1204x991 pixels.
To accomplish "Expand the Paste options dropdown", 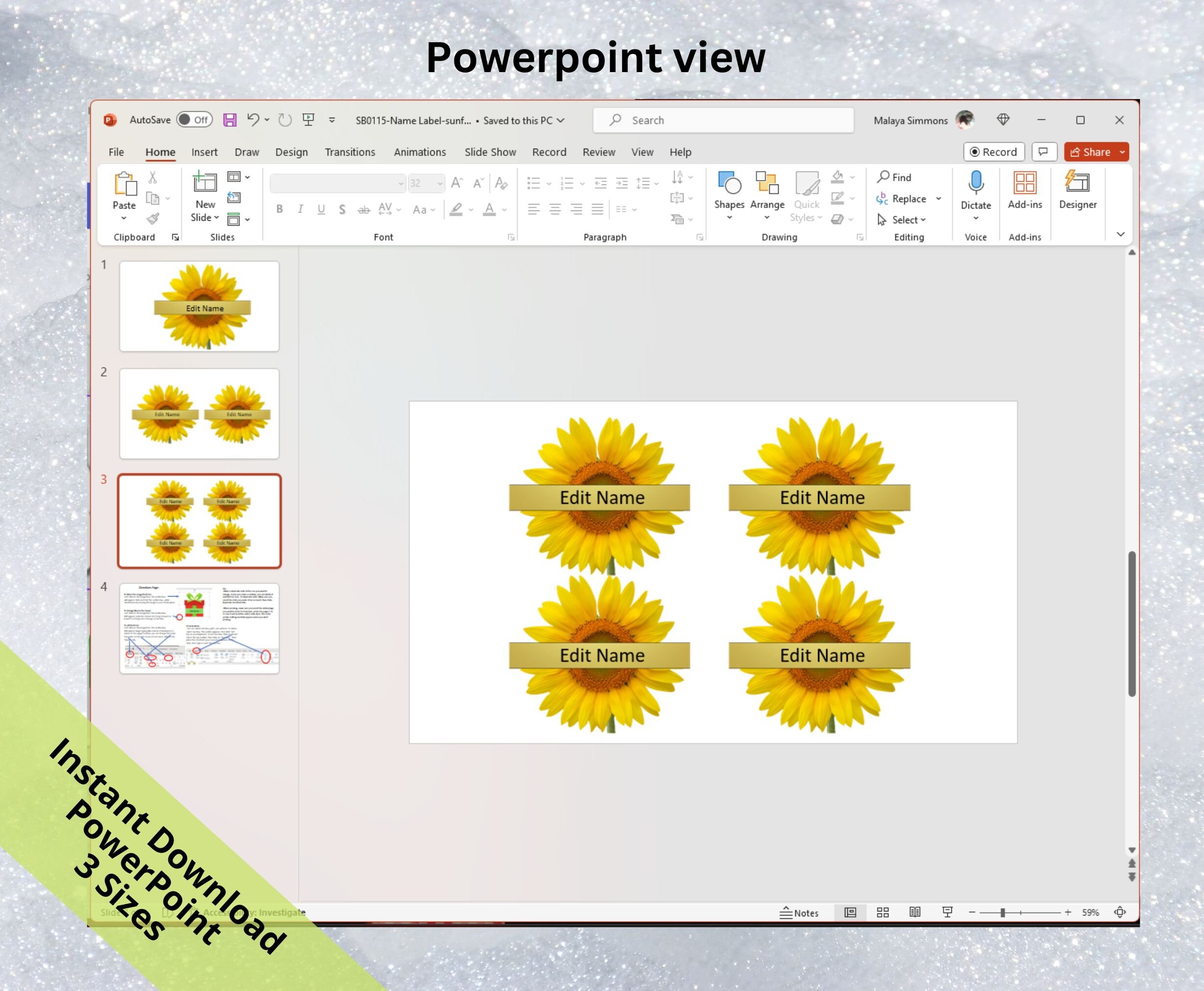I will pyautogui.click(x=125, y=219).
